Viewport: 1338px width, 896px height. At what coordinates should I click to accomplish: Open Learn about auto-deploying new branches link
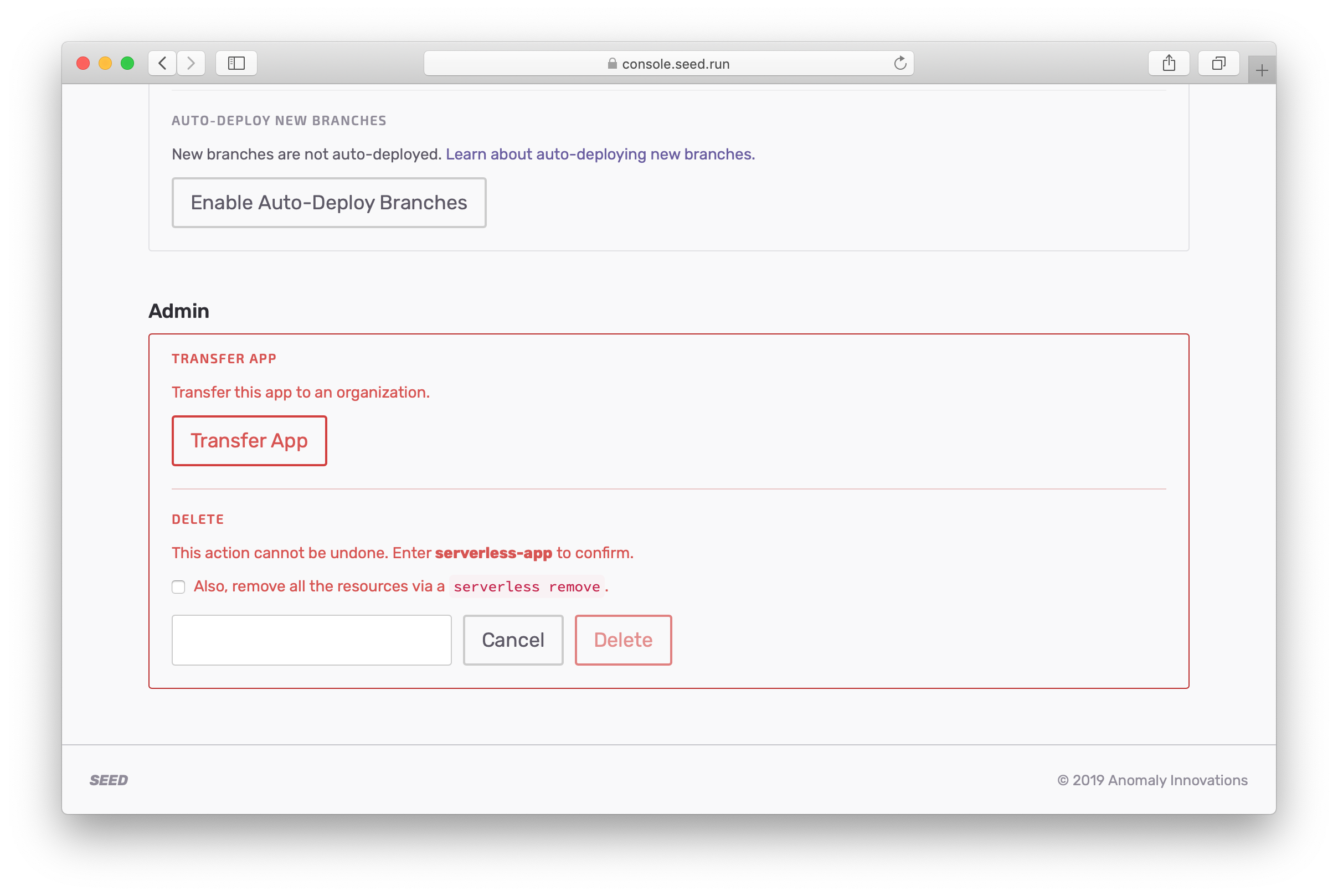(x=600, y=155)
